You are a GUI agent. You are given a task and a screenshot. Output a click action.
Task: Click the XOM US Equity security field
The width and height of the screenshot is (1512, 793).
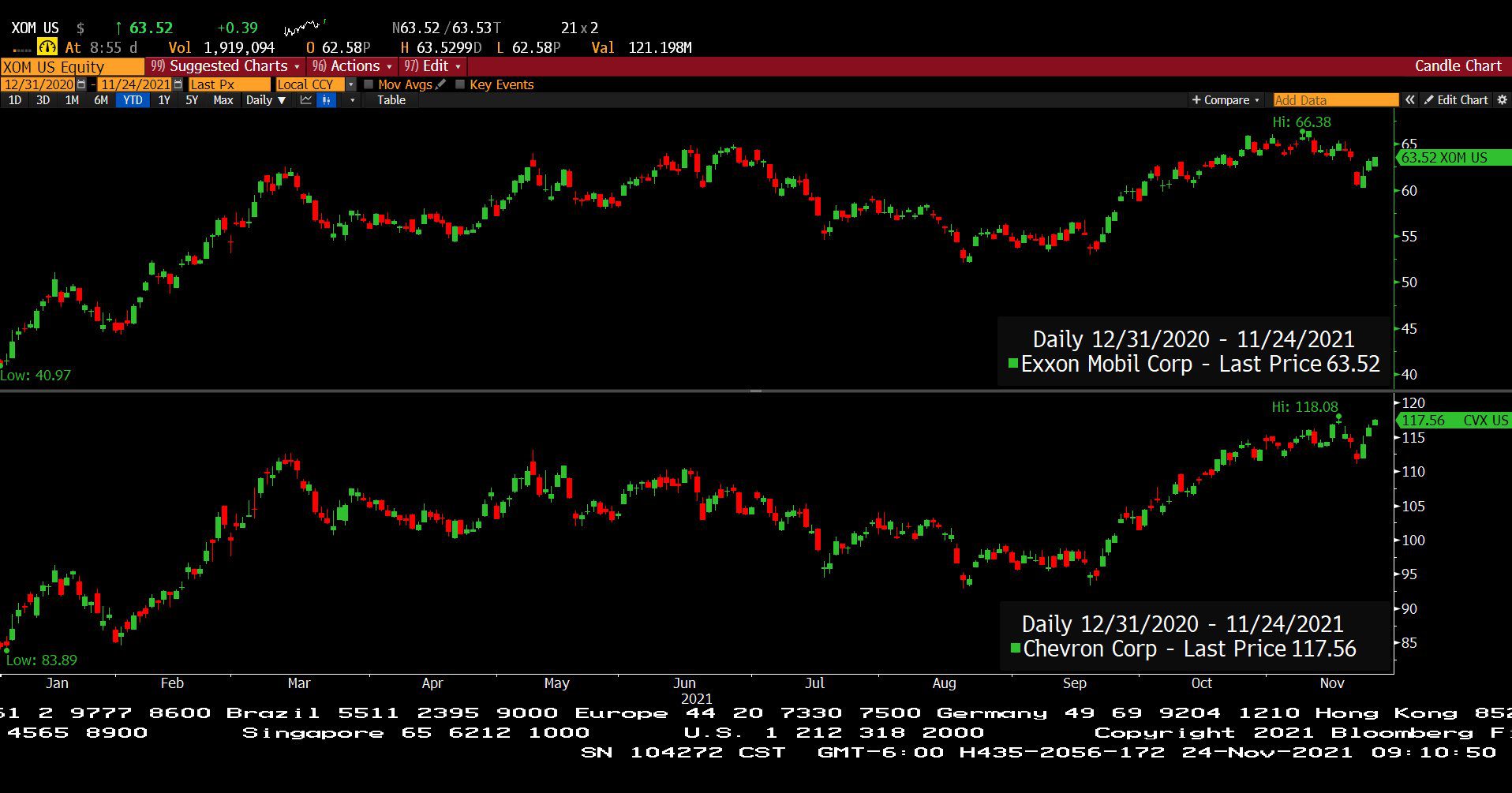[73, 66]
